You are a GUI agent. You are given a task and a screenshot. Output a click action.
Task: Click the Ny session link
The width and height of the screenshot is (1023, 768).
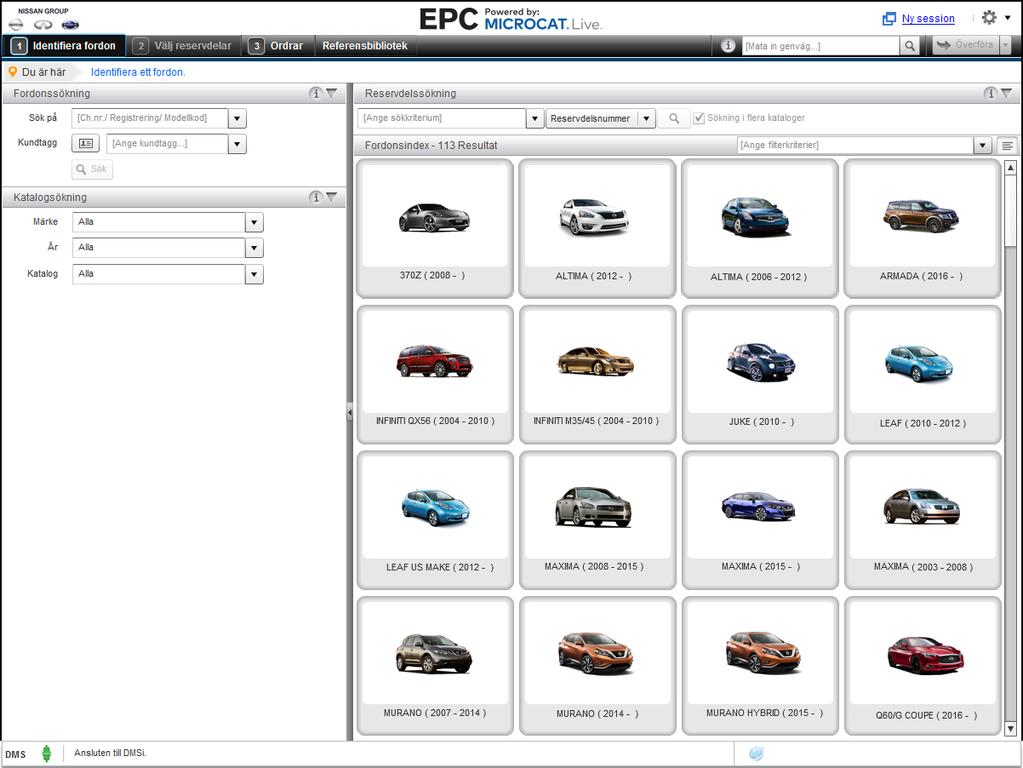pos(928,19)
